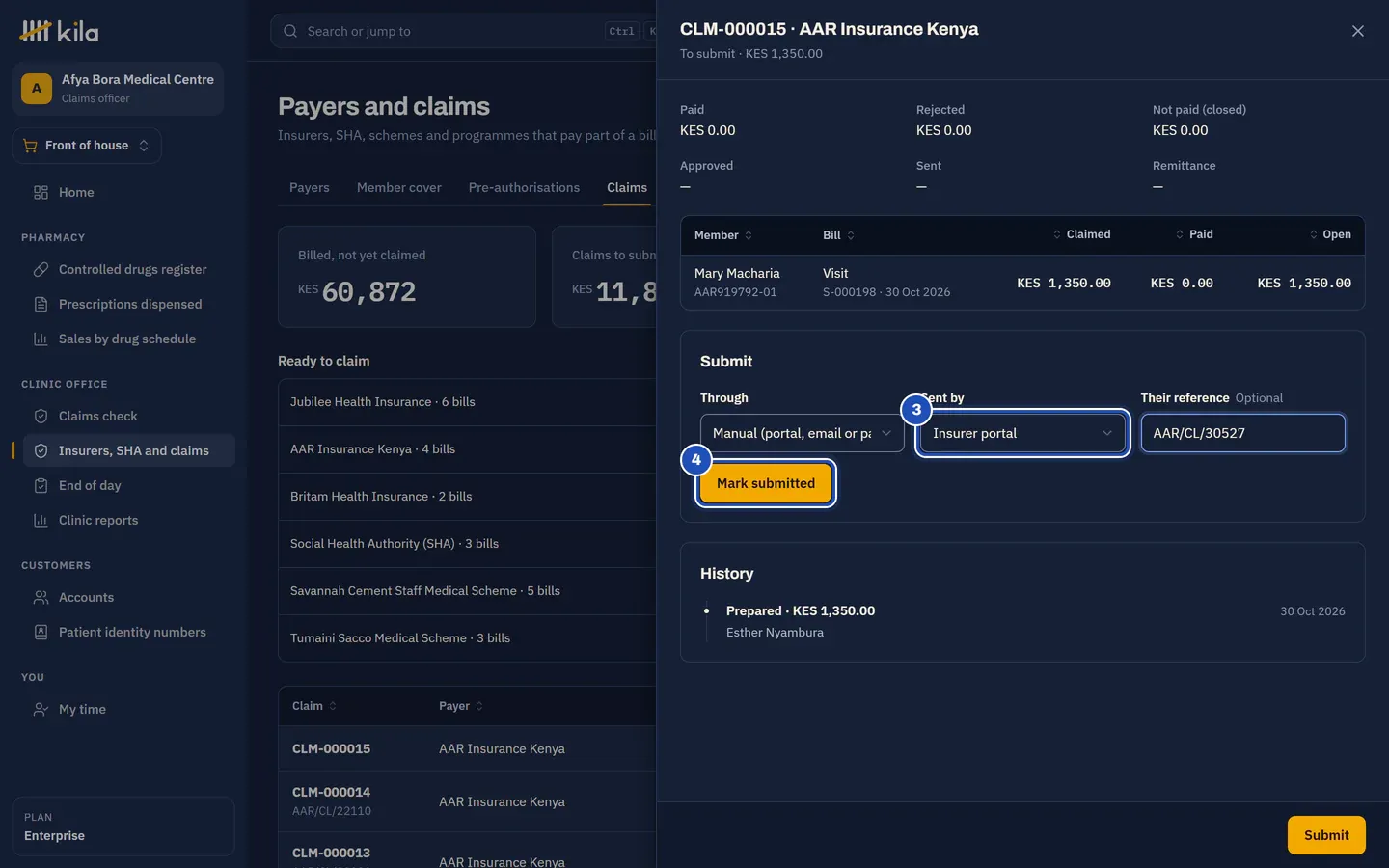Click Claims check shield icon

[x=41, y=416]
